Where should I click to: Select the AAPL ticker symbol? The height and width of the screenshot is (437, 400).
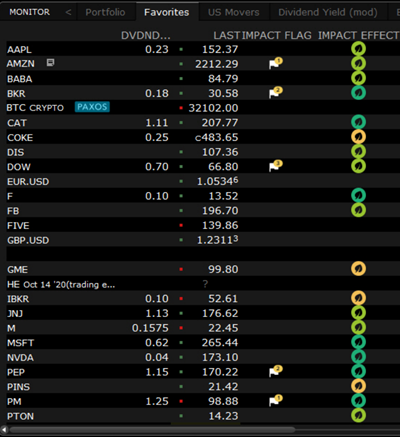[x=19, y=50]
